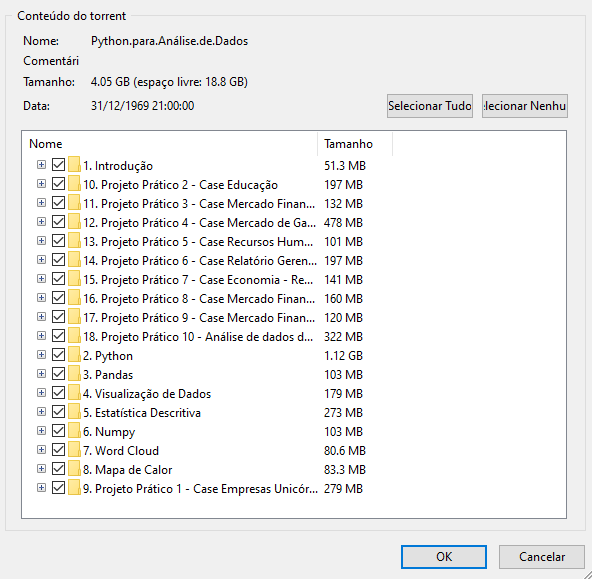Expand the 1. Introdução folder tree

(42, 165)
